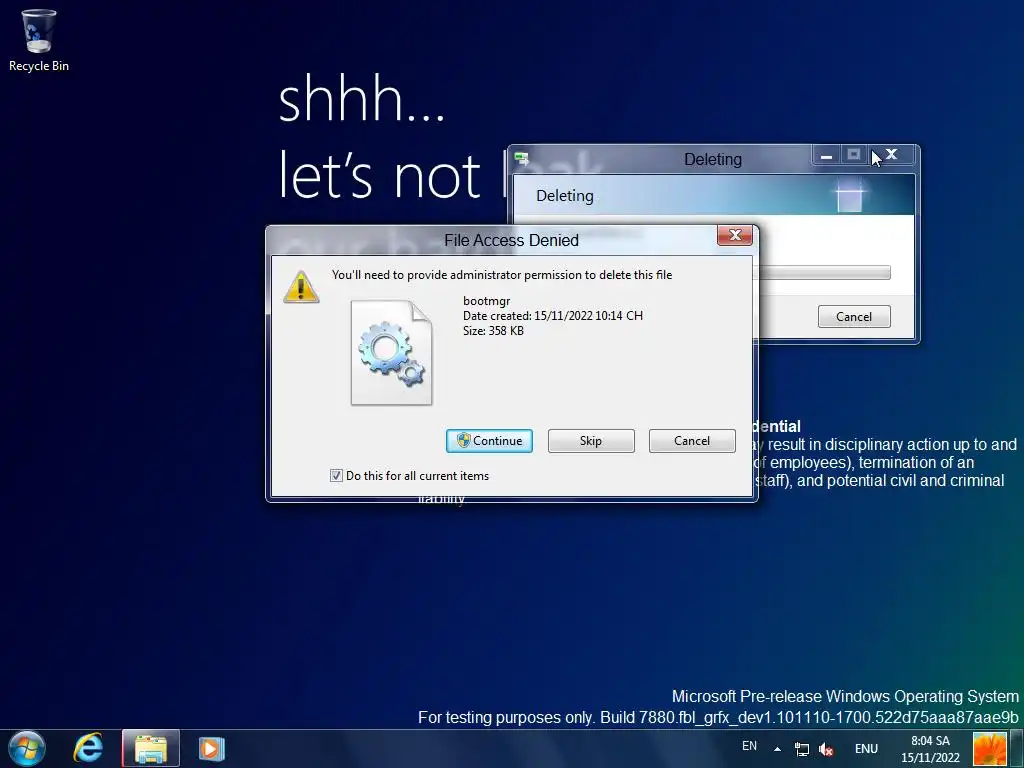Image resolution: width=1024 pixels, height=768 pixels.
Task: Click the ENU keyboard layout indicator
Action: pyautogui.click(x=867, y=749)
